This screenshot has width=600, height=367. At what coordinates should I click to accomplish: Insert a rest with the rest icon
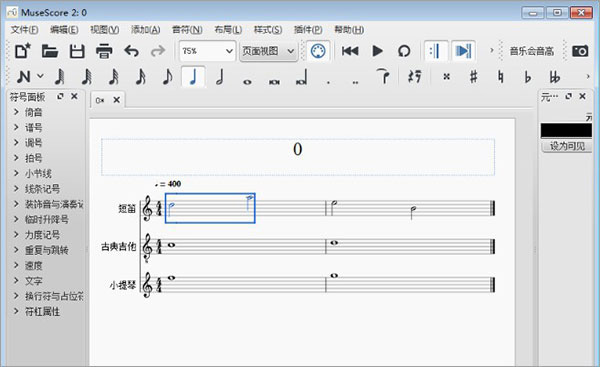pos(415,77)
